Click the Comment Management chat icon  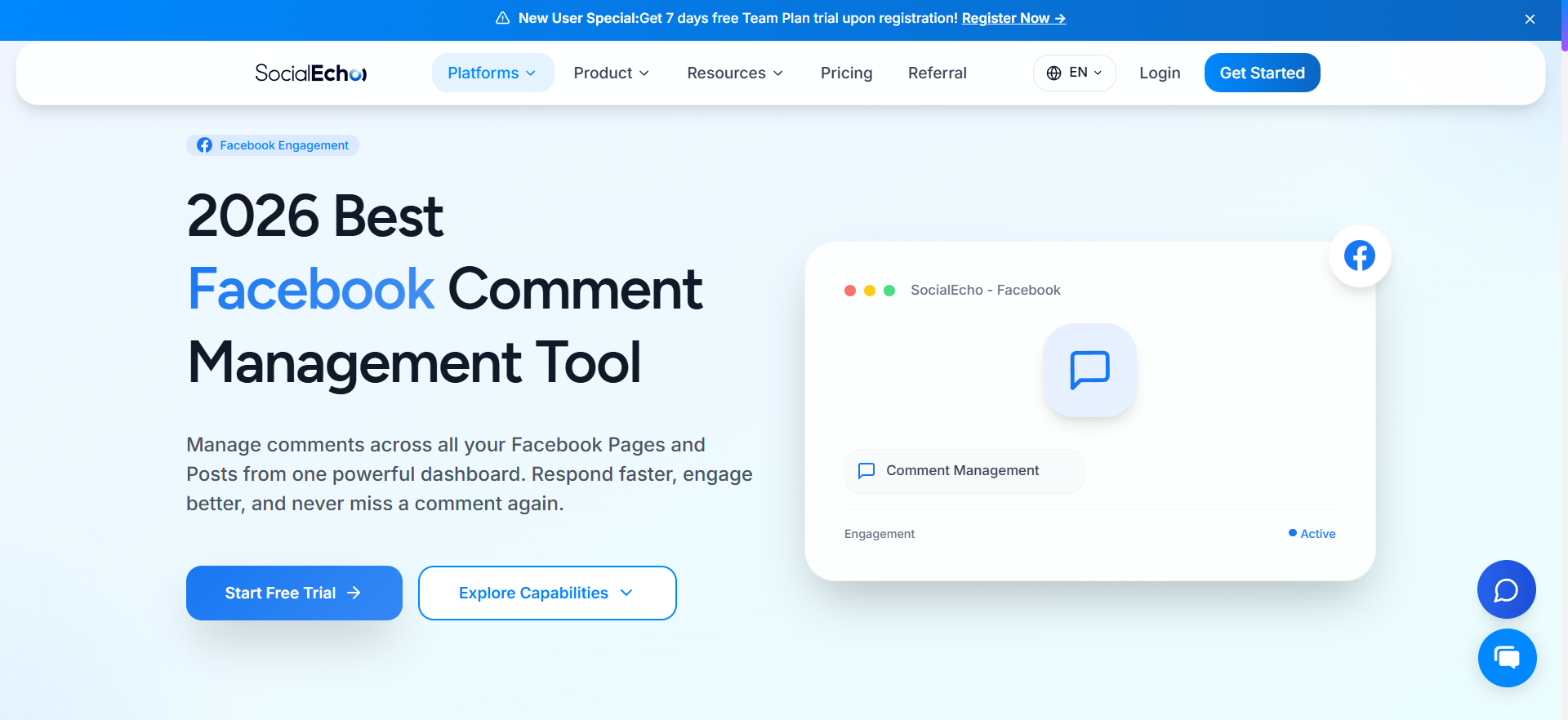[x=866, y=470]
